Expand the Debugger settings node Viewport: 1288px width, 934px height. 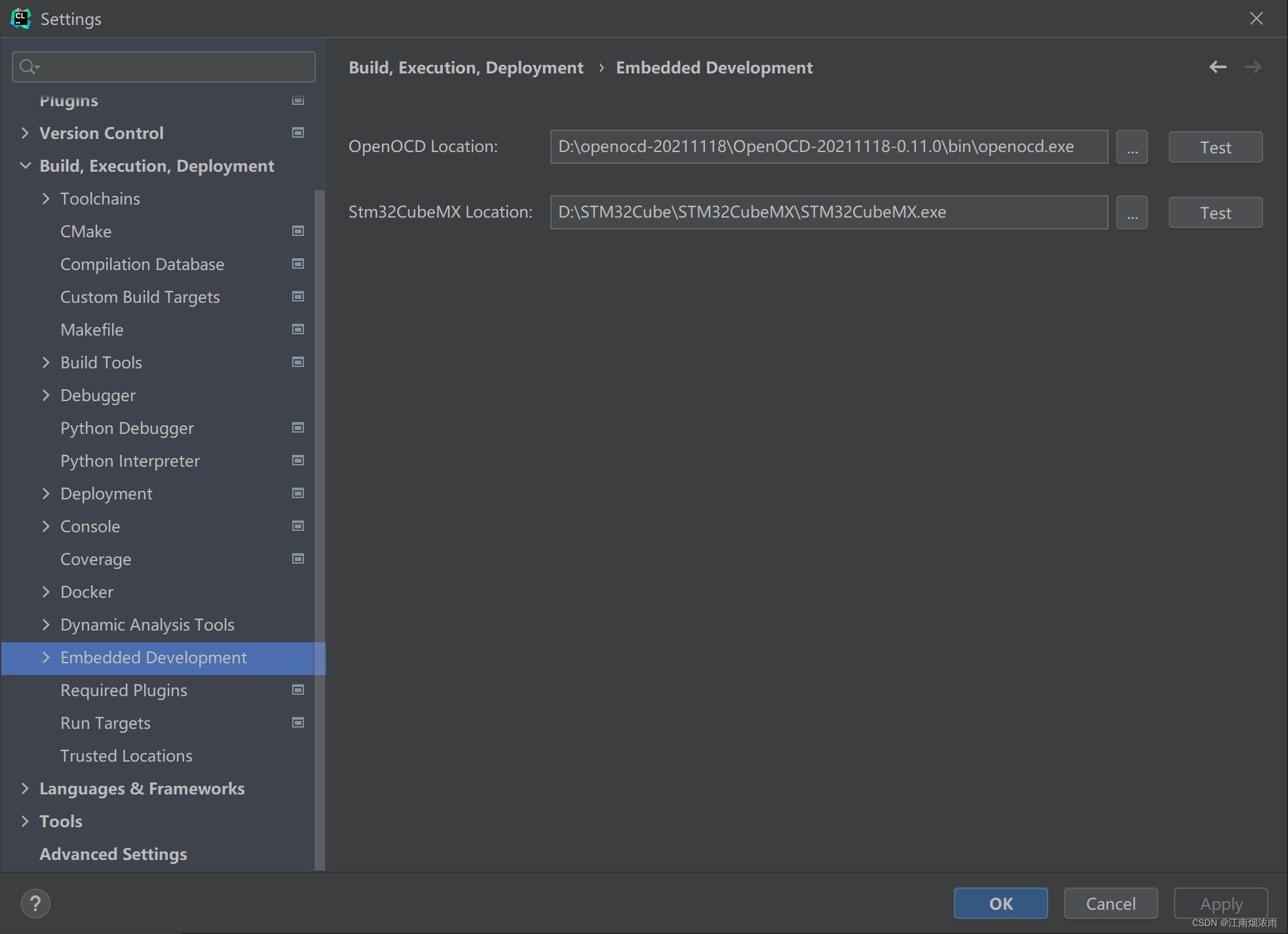[46, 395]
